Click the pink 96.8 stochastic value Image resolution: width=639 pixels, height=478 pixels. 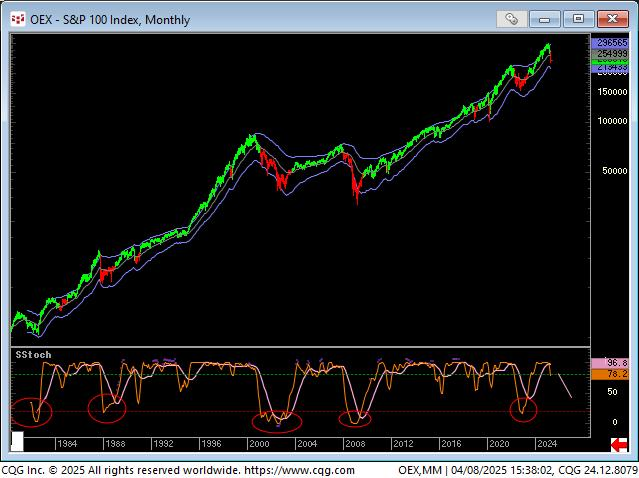pos(610,363)
